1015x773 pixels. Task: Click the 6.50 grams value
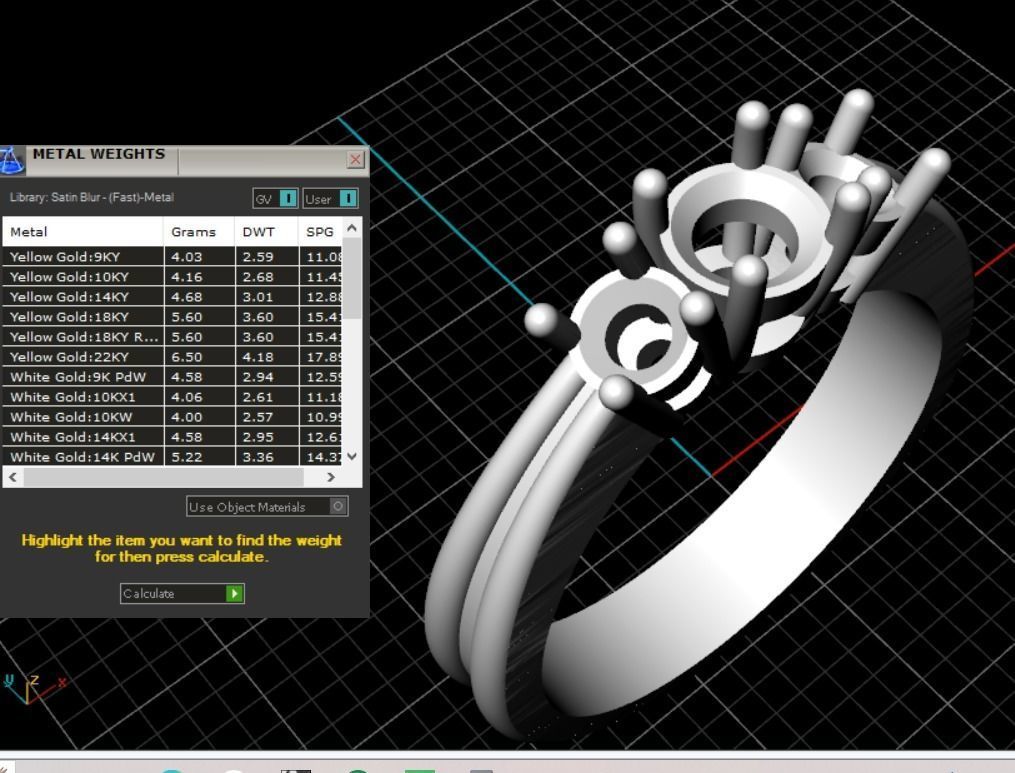(187, 357)
